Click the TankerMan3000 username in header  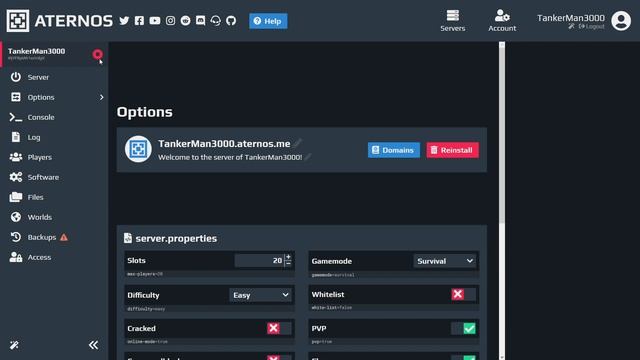pyautogui.click(x=571, y=18)
